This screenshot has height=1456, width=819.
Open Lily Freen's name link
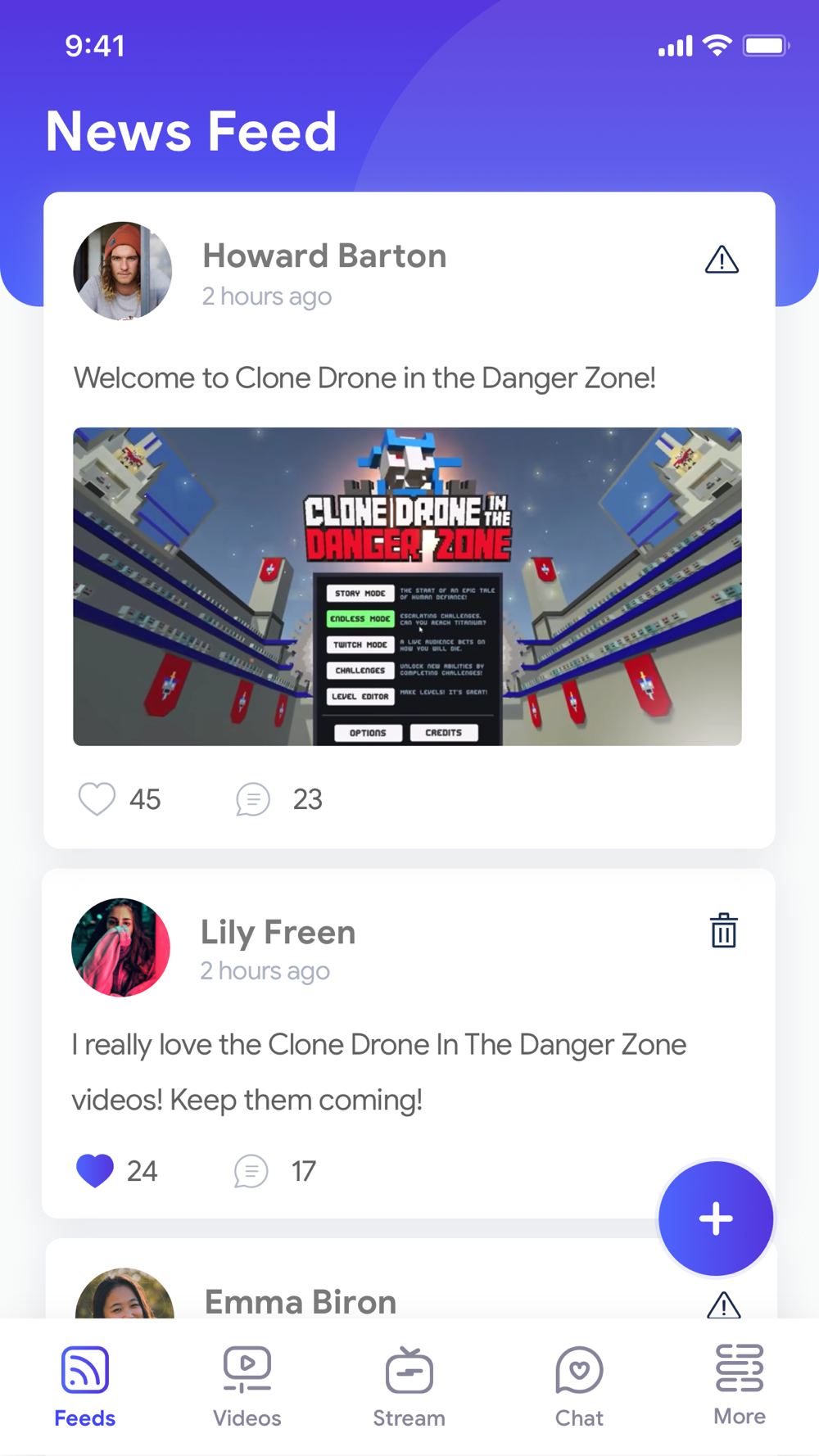click(278, 932)
